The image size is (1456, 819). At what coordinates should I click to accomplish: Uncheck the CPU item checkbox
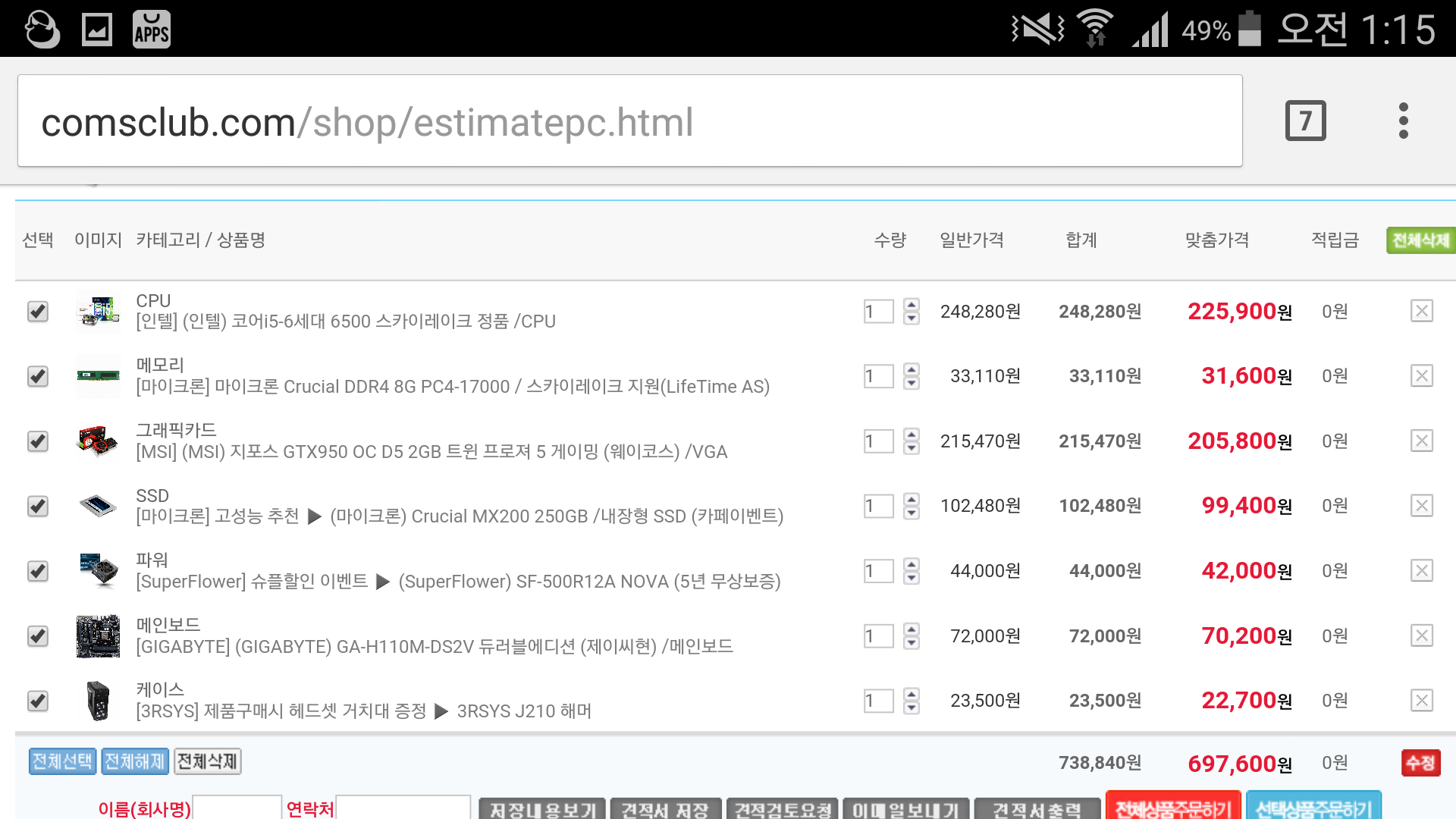click(38, 311)
